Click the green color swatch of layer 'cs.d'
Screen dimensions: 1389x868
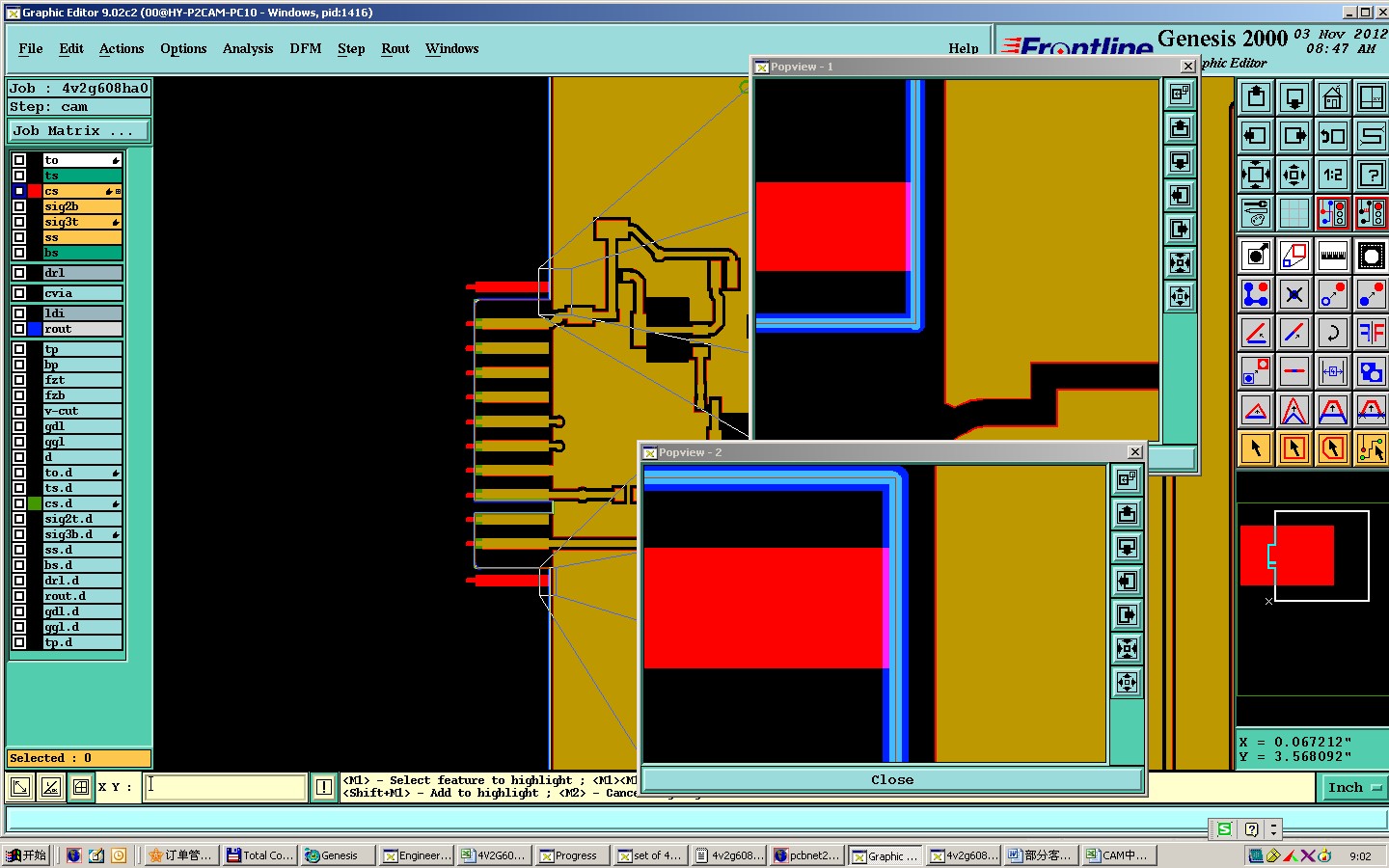[x=35, y=503]
